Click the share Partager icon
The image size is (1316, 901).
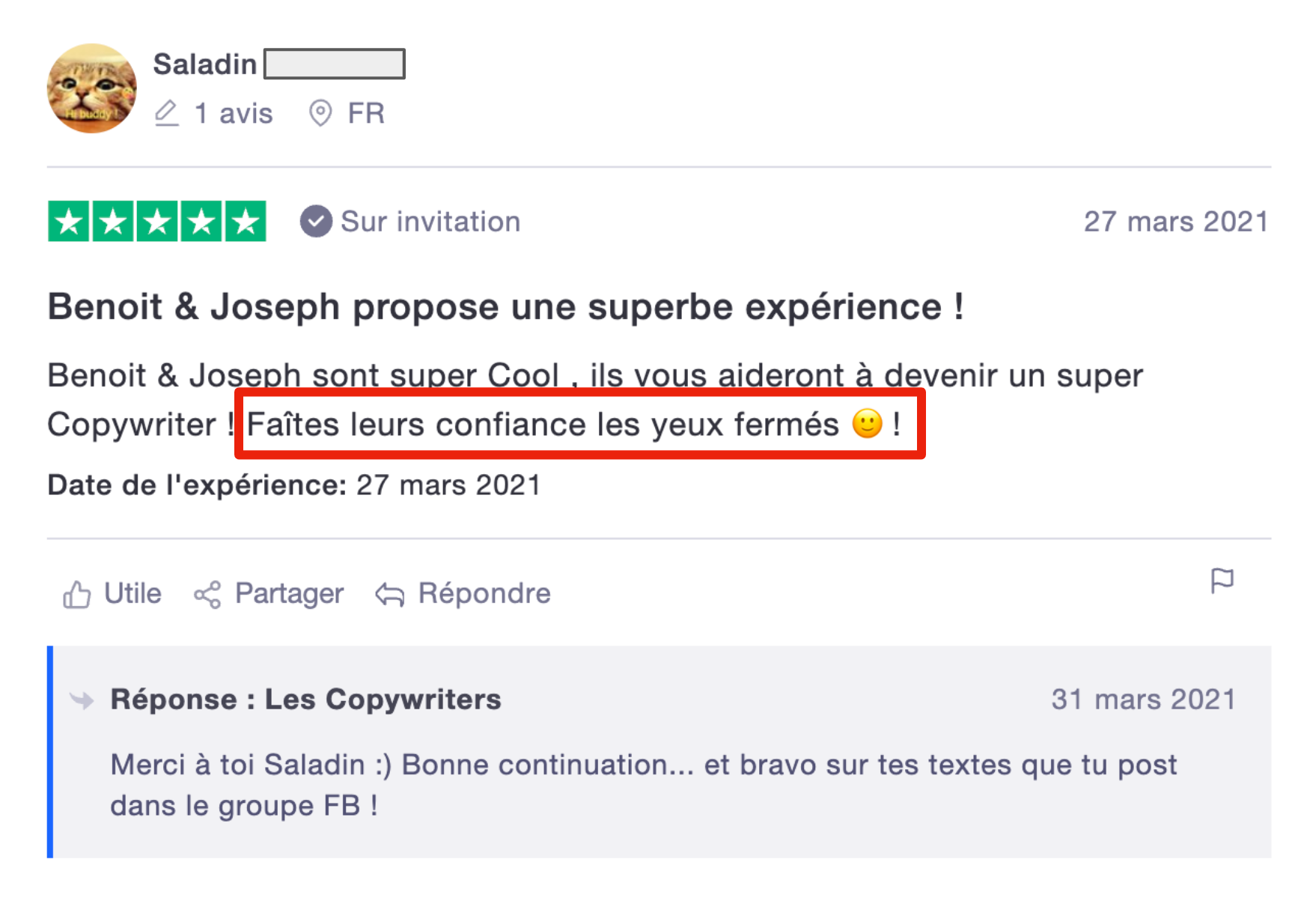(207, 595)
